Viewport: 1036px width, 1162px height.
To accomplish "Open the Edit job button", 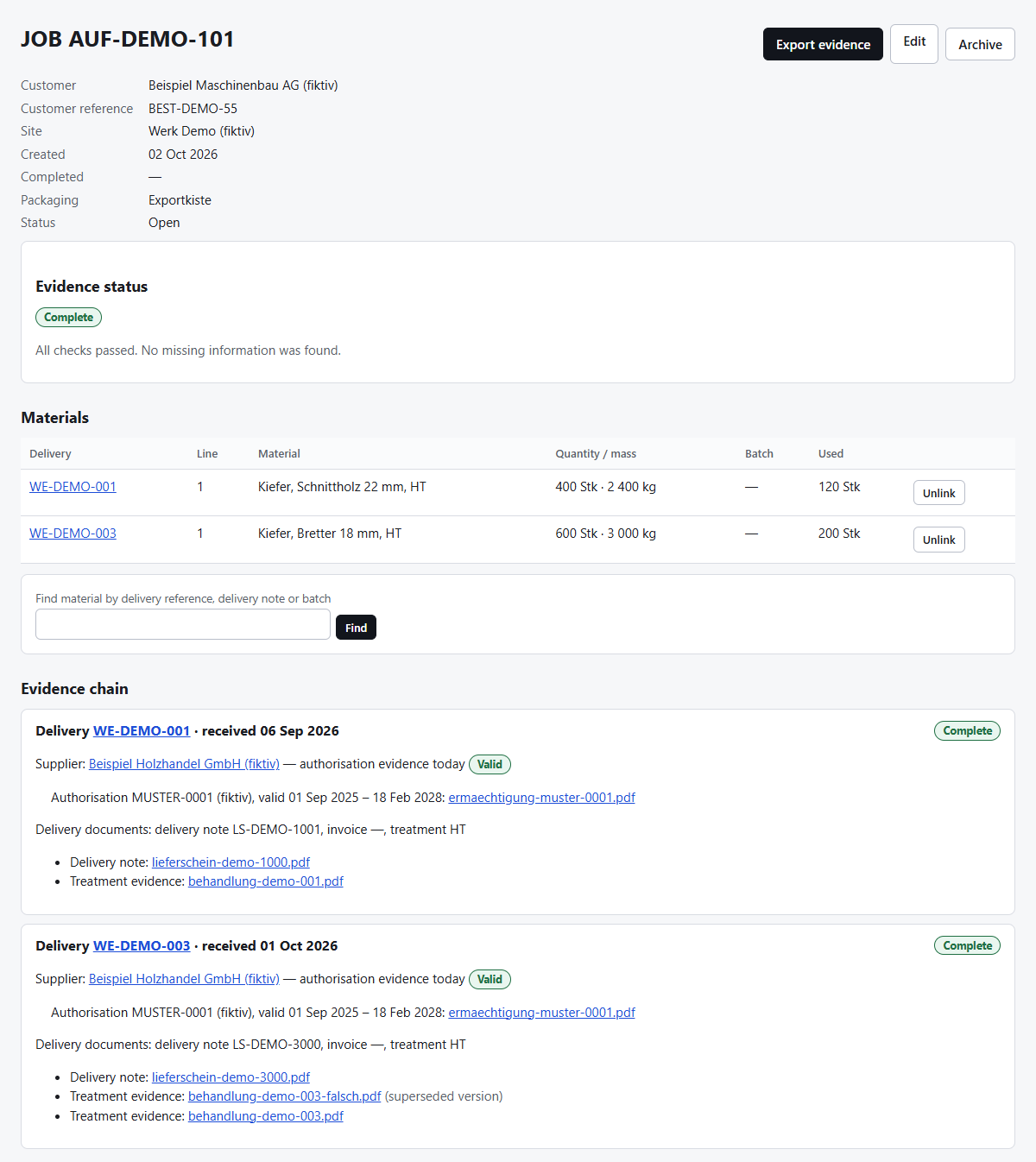I will [914, 44].
